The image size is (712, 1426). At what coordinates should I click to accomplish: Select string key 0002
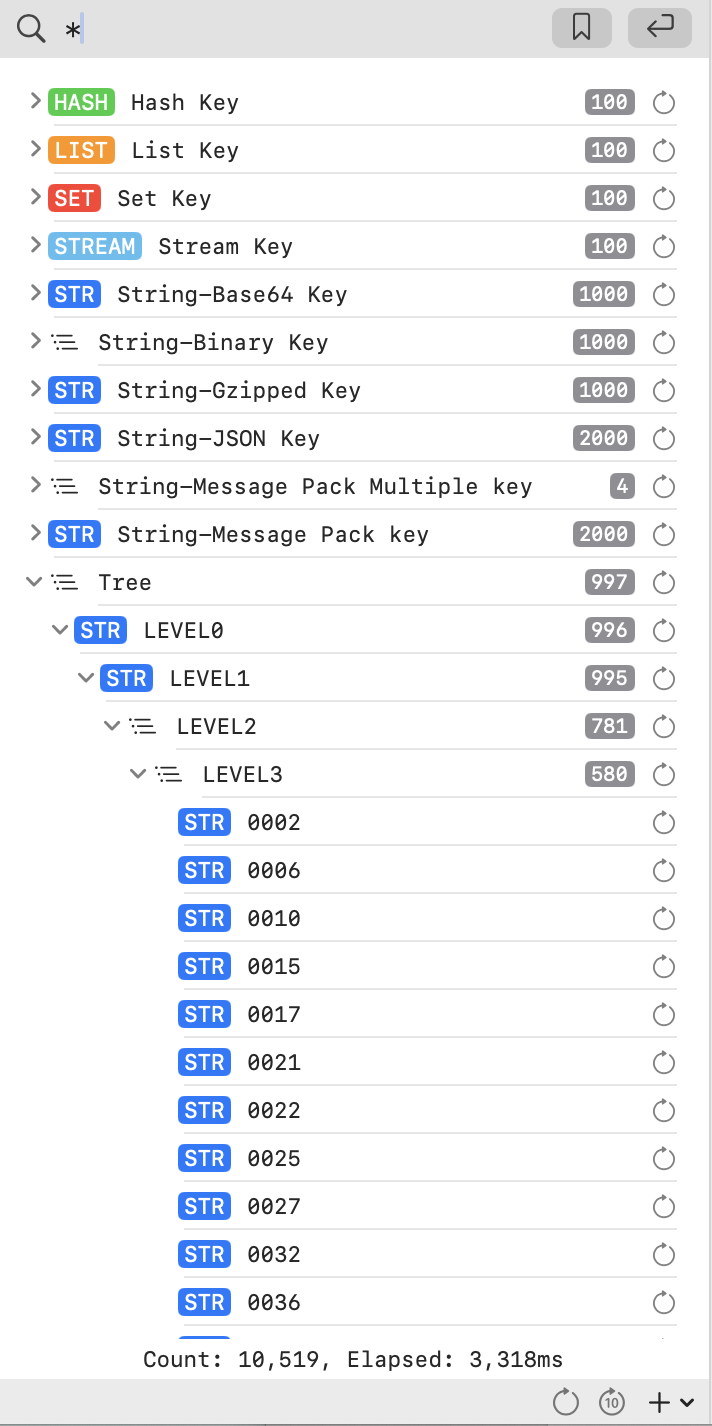[x=273, y=822]
